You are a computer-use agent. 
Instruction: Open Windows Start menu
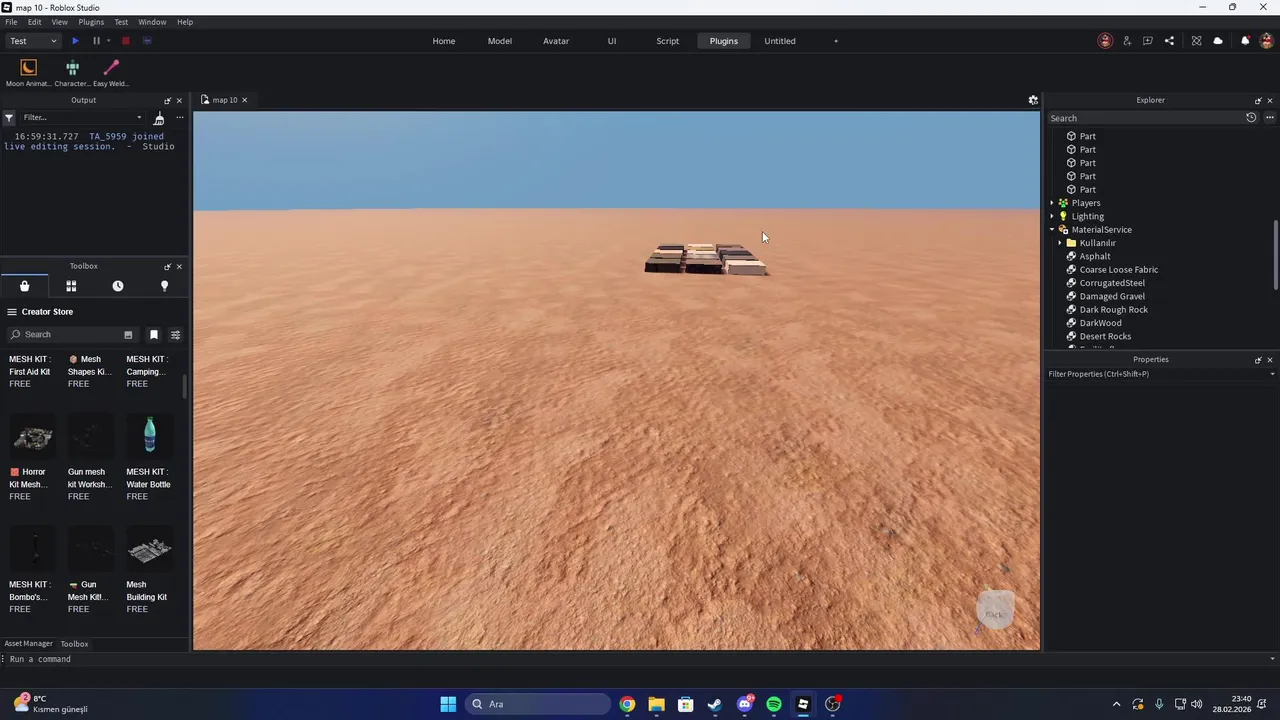pos(448,704)
